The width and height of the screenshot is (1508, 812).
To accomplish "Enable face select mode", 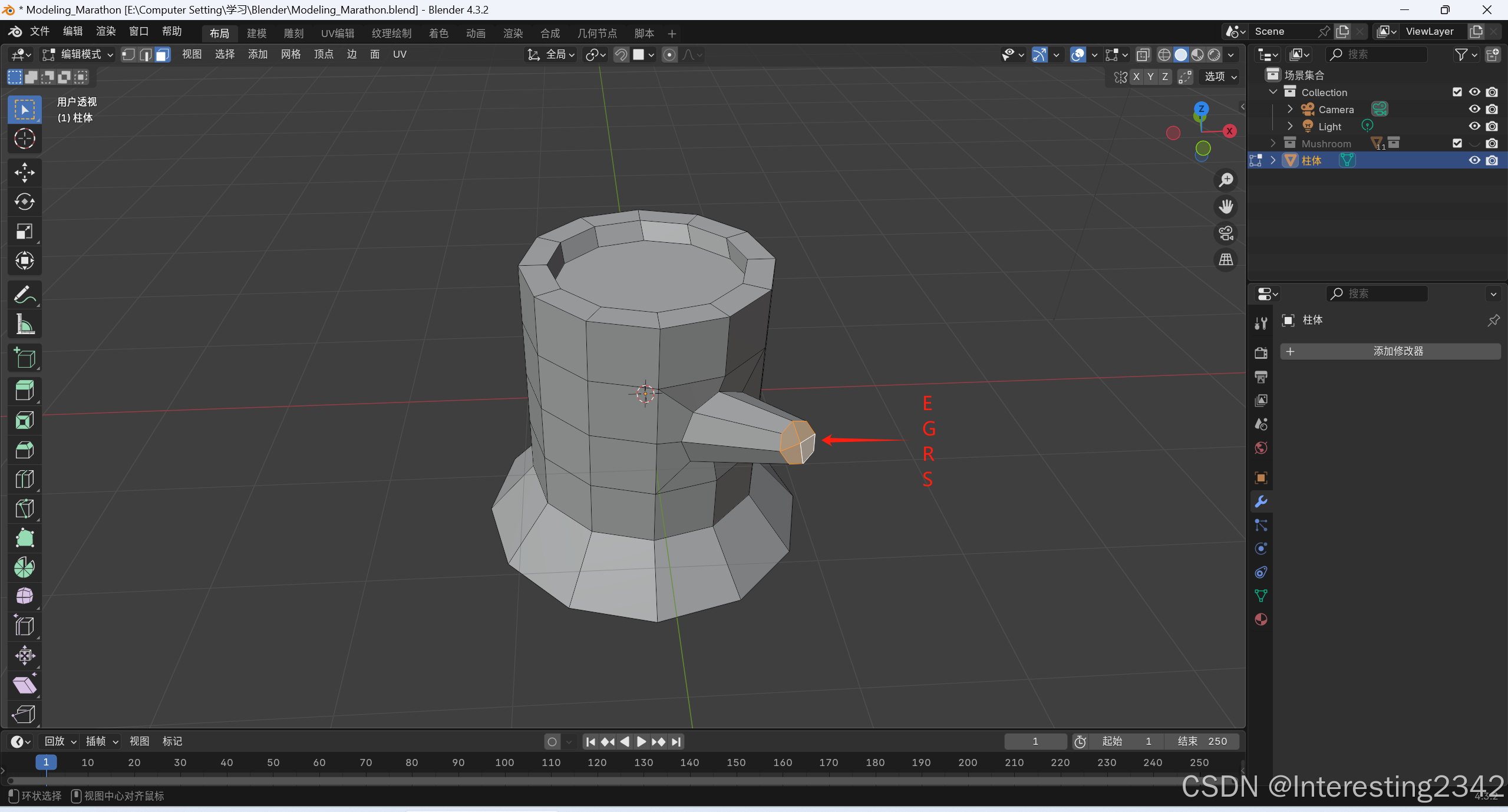I will 163,55.
